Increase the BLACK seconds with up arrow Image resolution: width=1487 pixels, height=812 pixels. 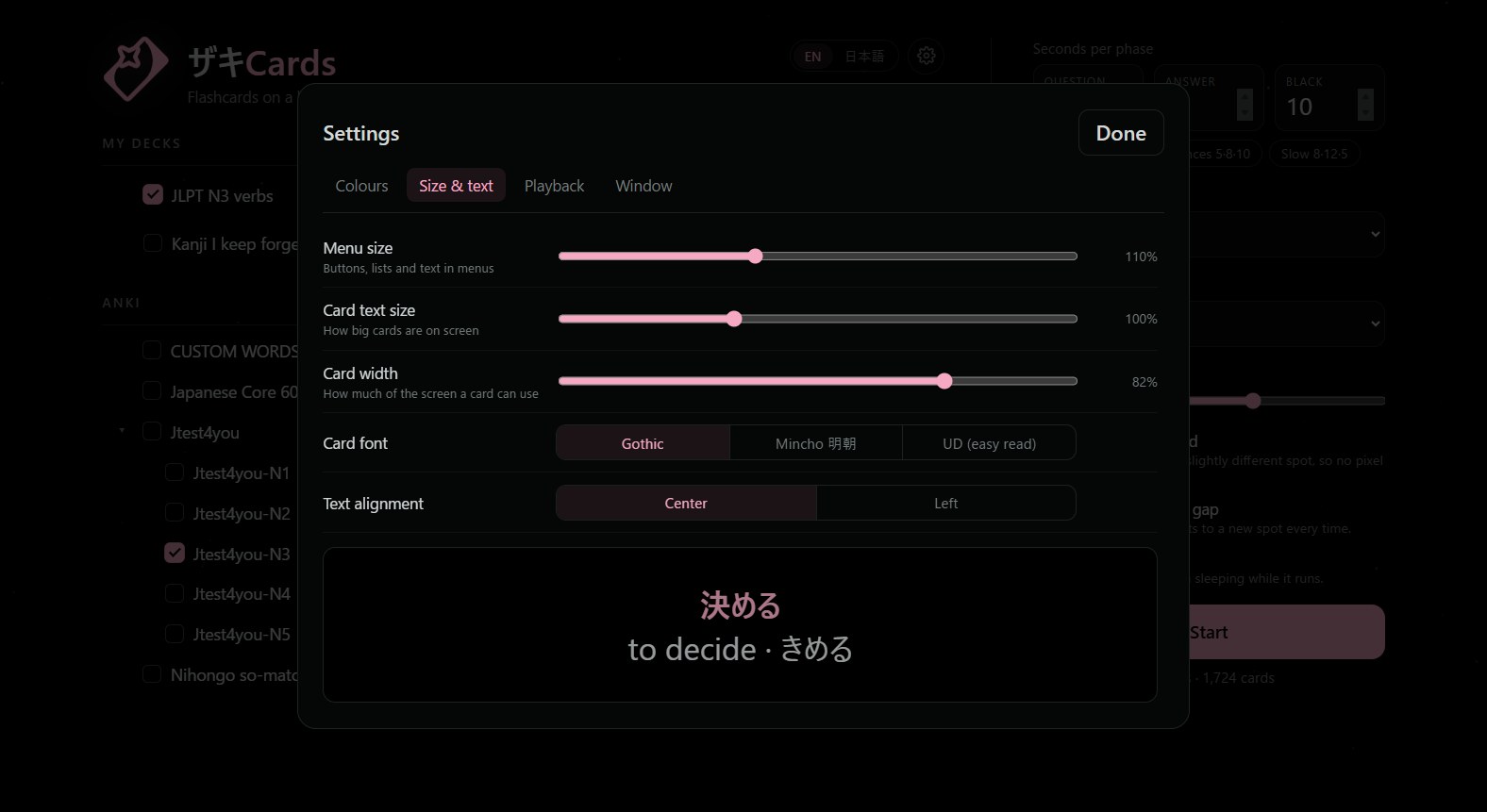click(x=1365, y=96)
